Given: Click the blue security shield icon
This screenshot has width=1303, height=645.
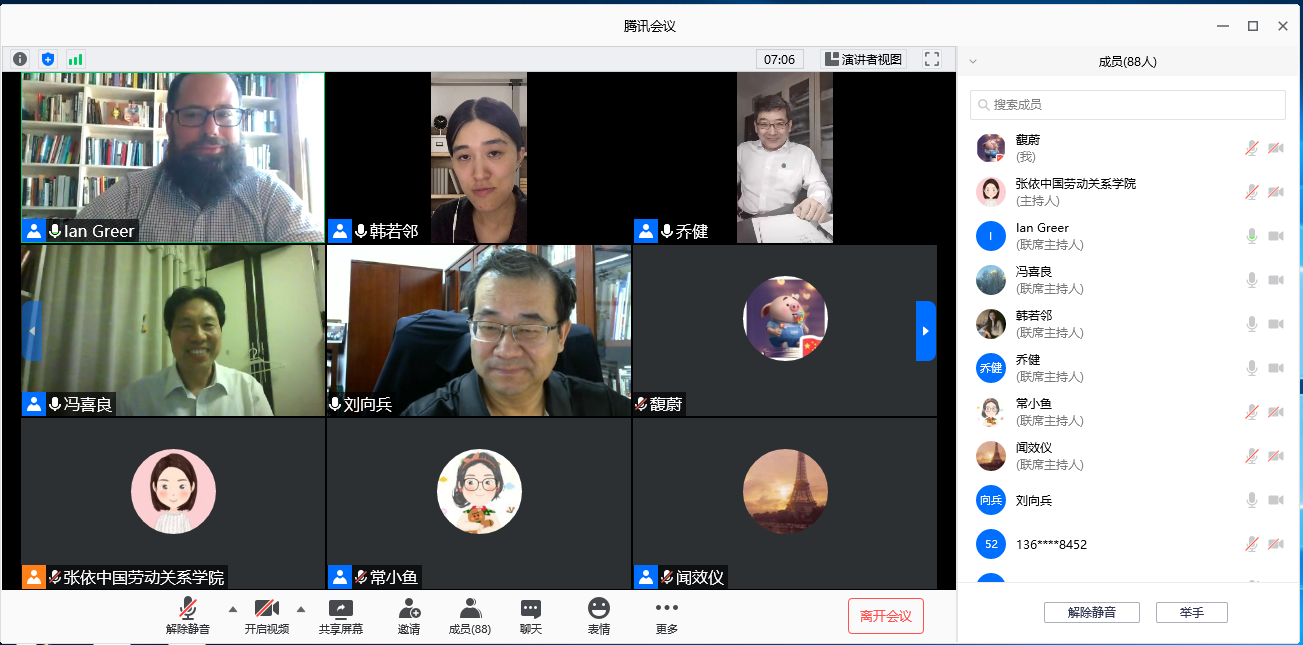Looking at the screenshot, I should (x=47, y=59).
